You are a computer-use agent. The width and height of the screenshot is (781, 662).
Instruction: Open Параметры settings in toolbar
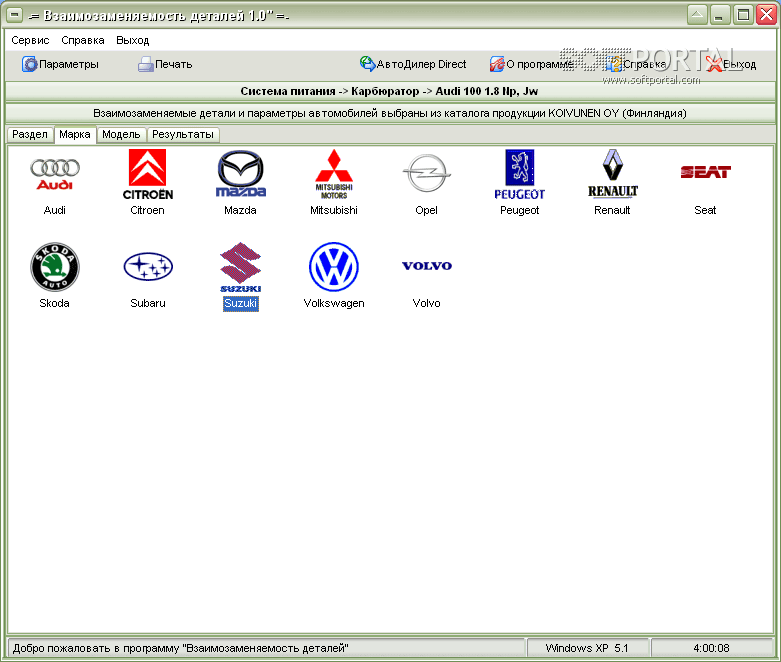60,64
